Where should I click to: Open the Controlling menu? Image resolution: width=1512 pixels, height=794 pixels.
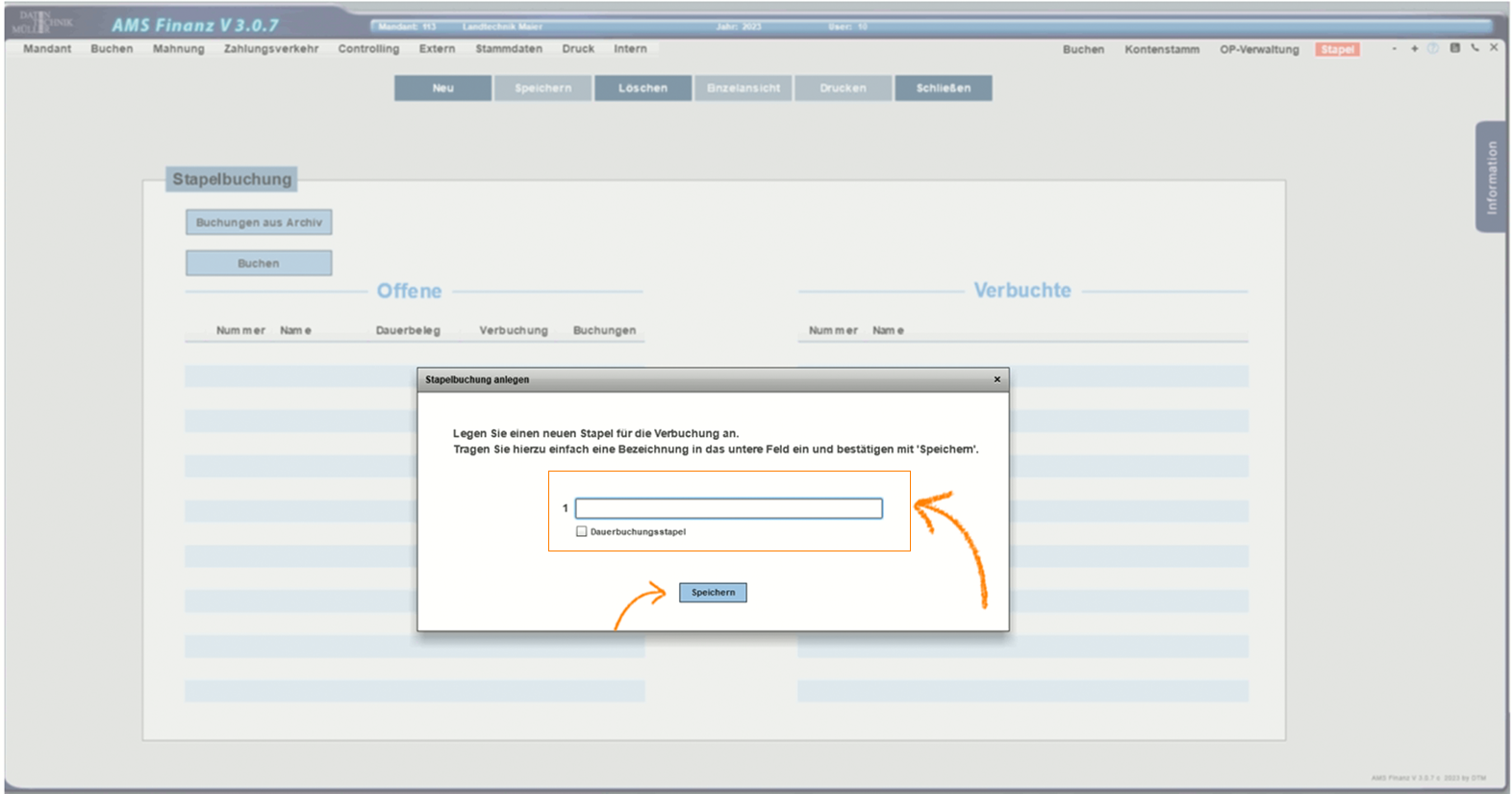[x=367, y=49]
